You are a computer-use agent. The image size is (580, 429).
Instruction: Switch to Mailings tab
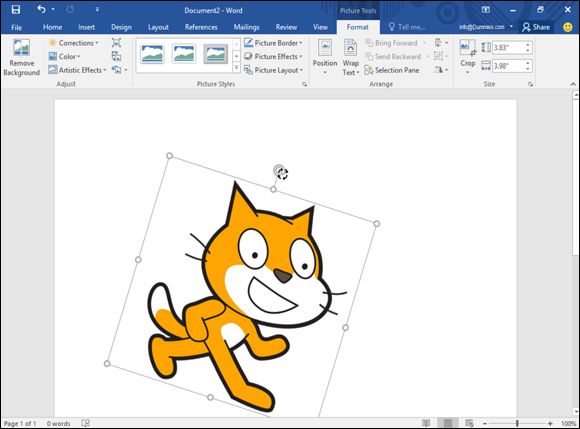click(246, 27)
